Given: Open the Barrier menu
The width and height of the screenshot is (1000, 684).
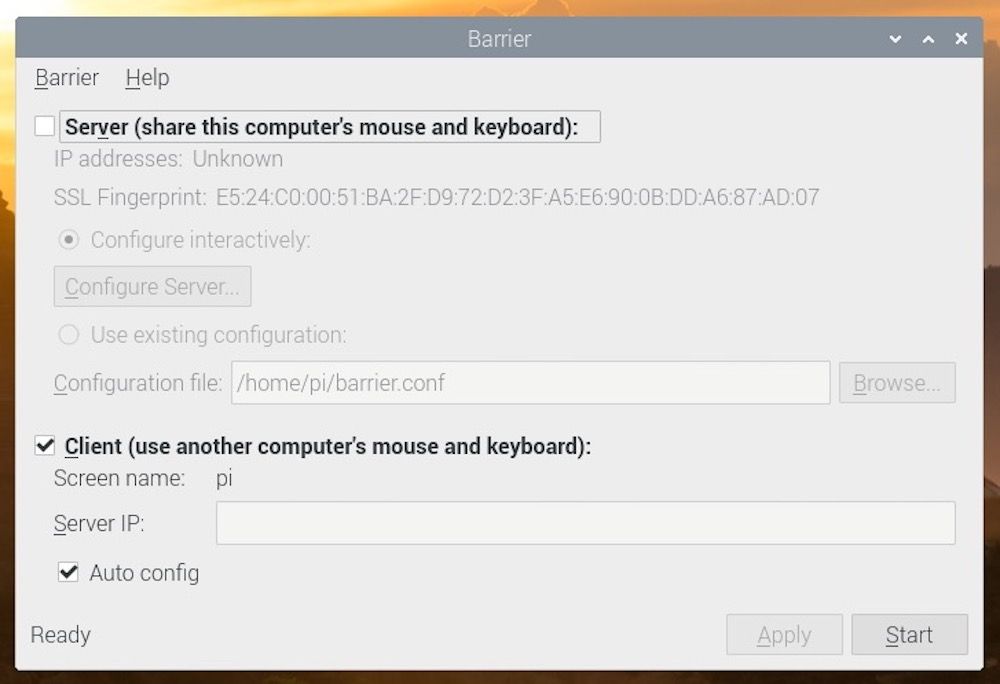Looking at the screenshot, I should tap(66, 77).
